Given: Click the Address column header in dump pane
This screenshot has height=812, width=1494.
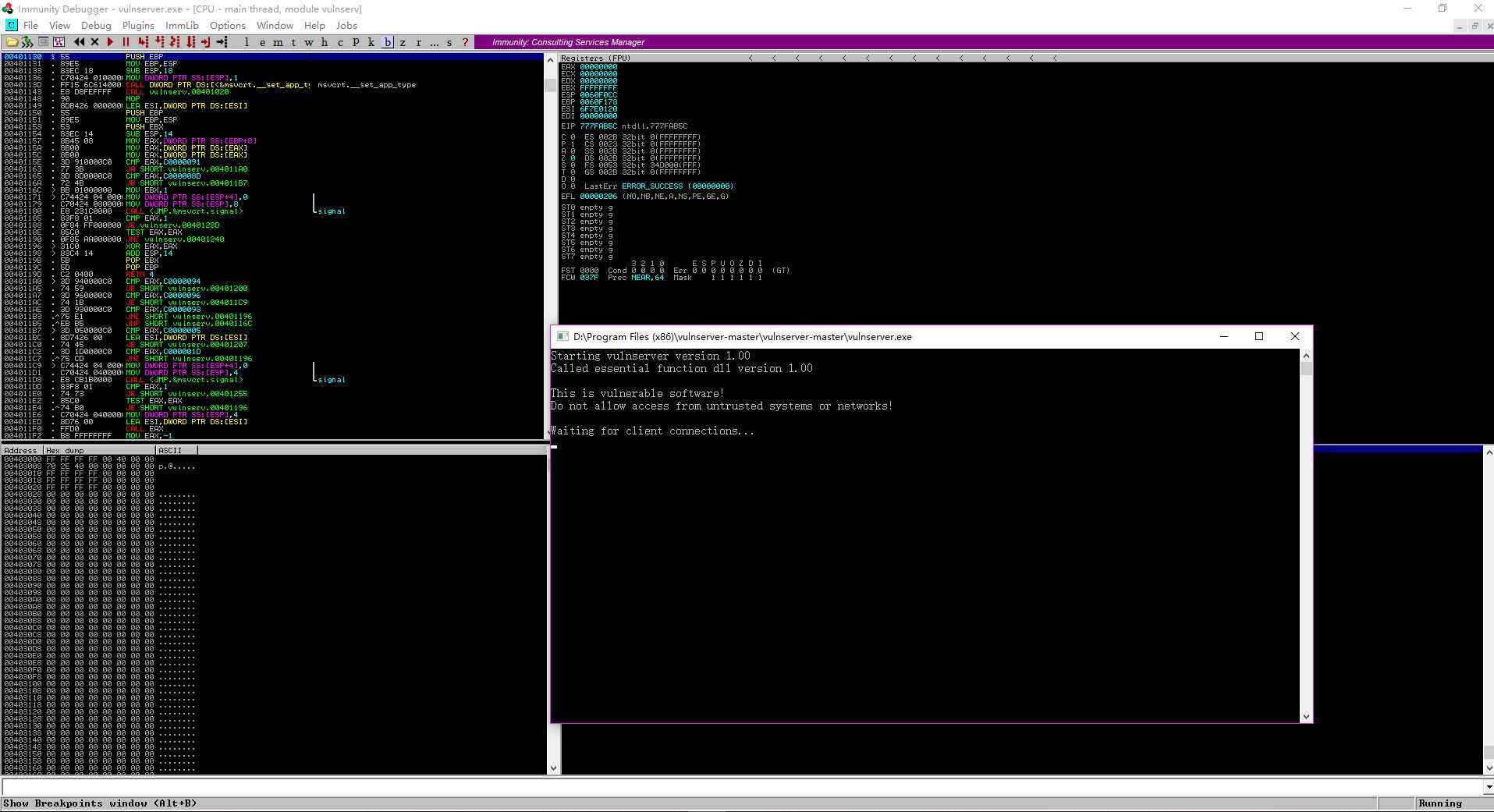Looking at the screenshot, I should point(21,450).
